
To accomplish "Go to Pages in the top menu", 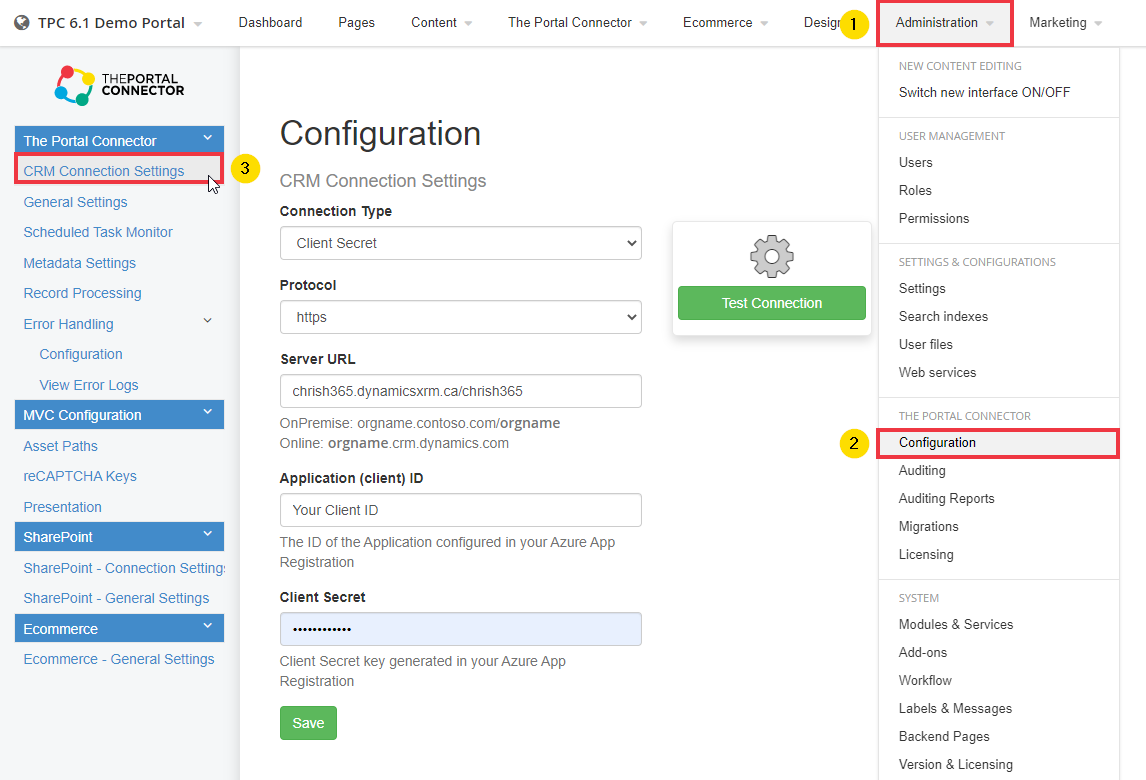I will pos(357,23).
